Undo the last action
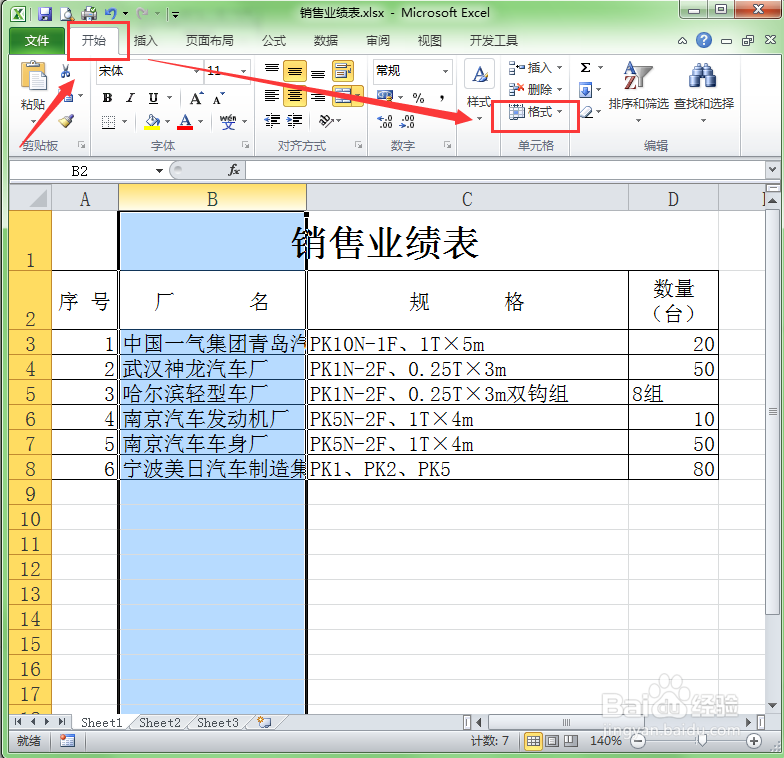 tap(110, 14)
